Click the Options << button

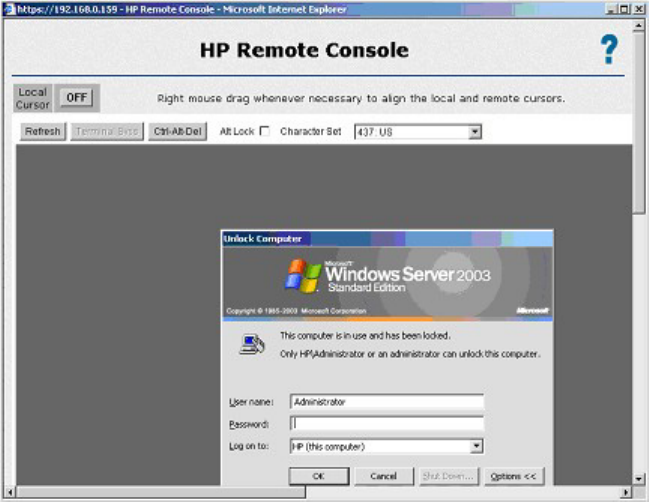pos(514,476)
